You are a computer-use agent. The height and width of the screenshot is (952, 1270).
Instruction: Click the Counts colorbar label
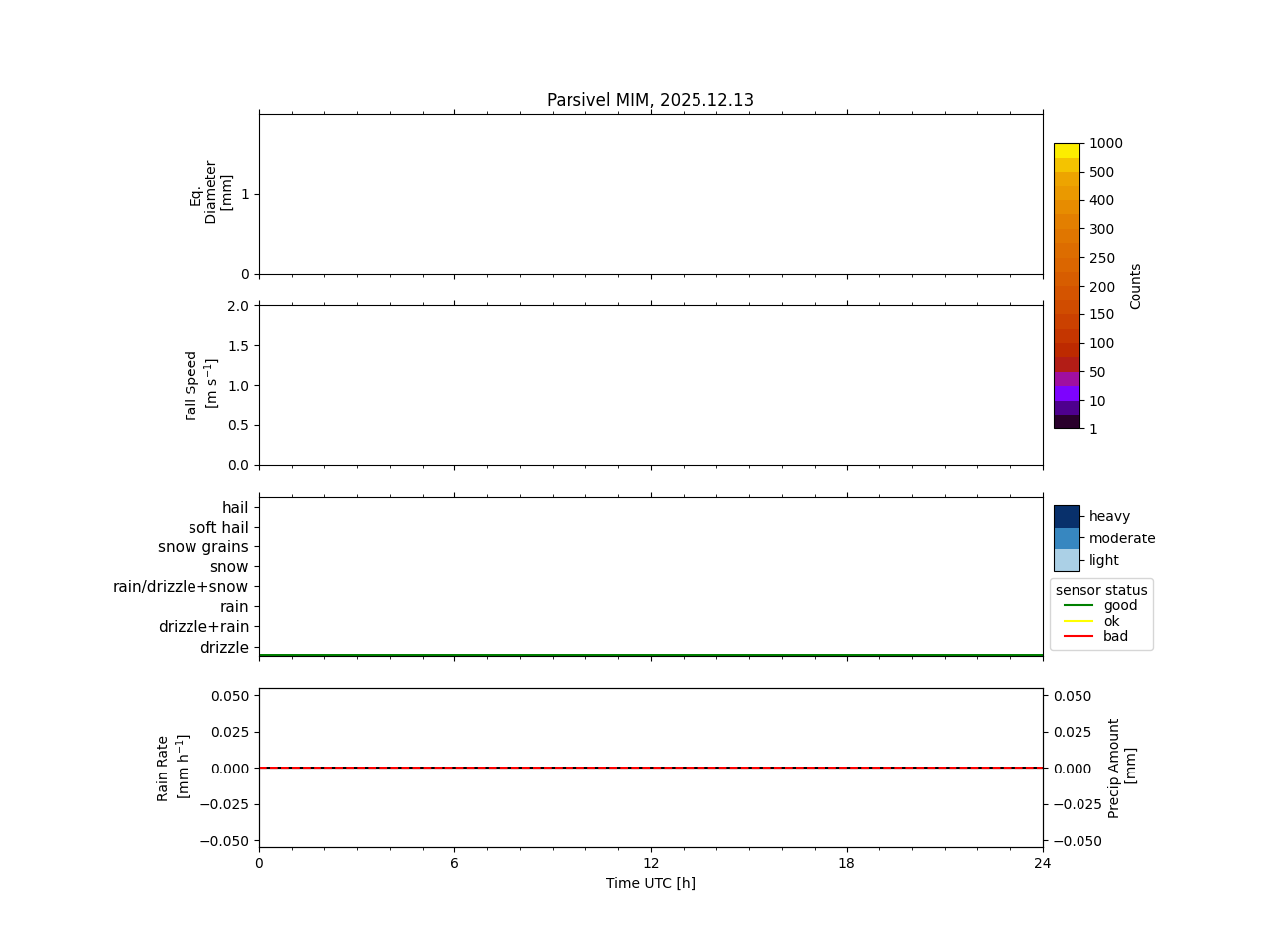tap(1136, 286)
